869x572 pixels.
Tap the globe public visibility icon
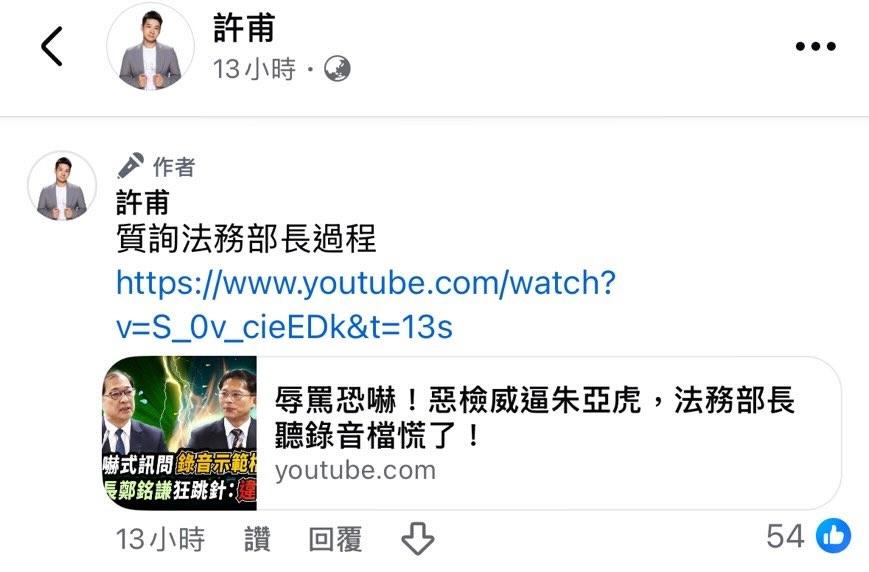[x=337, y=69]
